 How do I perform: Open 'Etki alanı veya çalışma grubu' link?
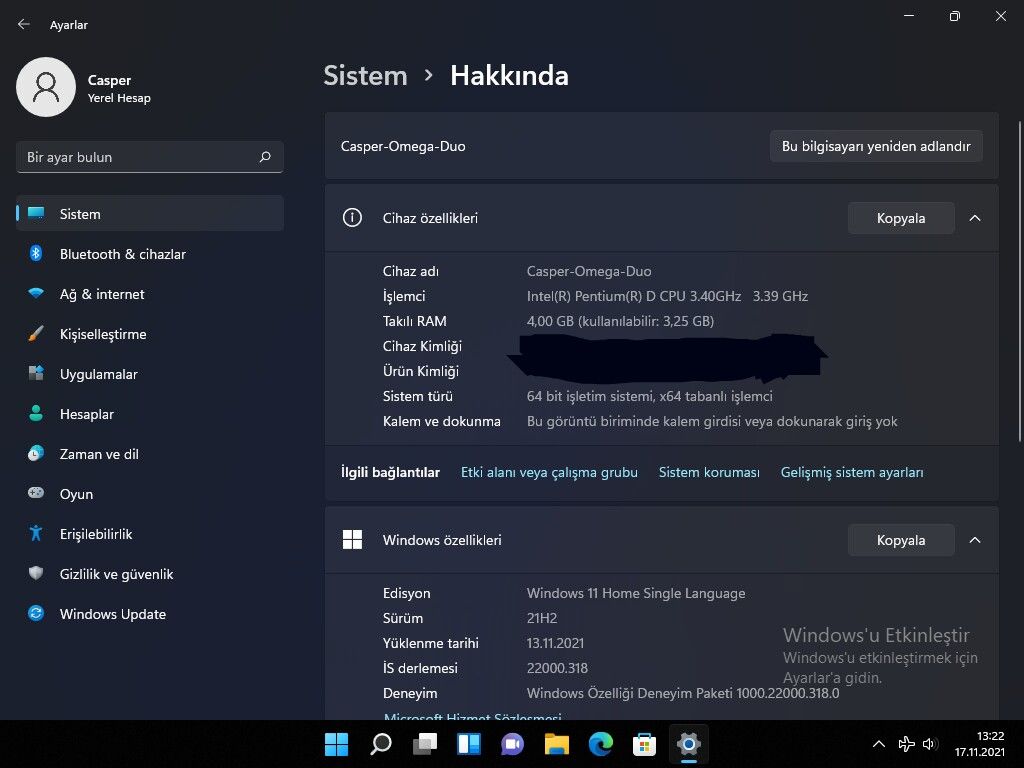pos(549,472)
